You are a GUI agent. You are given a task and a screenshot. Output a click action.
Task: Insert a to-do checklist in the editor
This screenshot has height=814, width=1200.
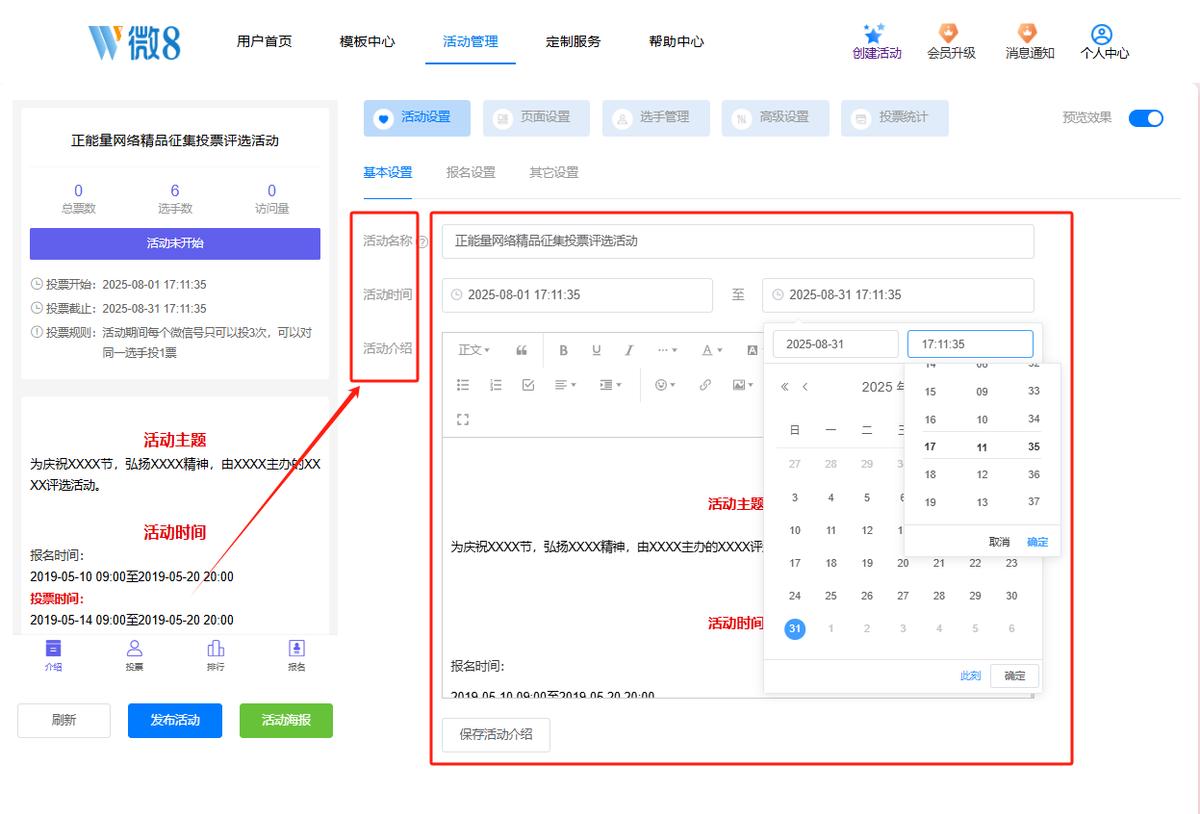pos(529,385)
